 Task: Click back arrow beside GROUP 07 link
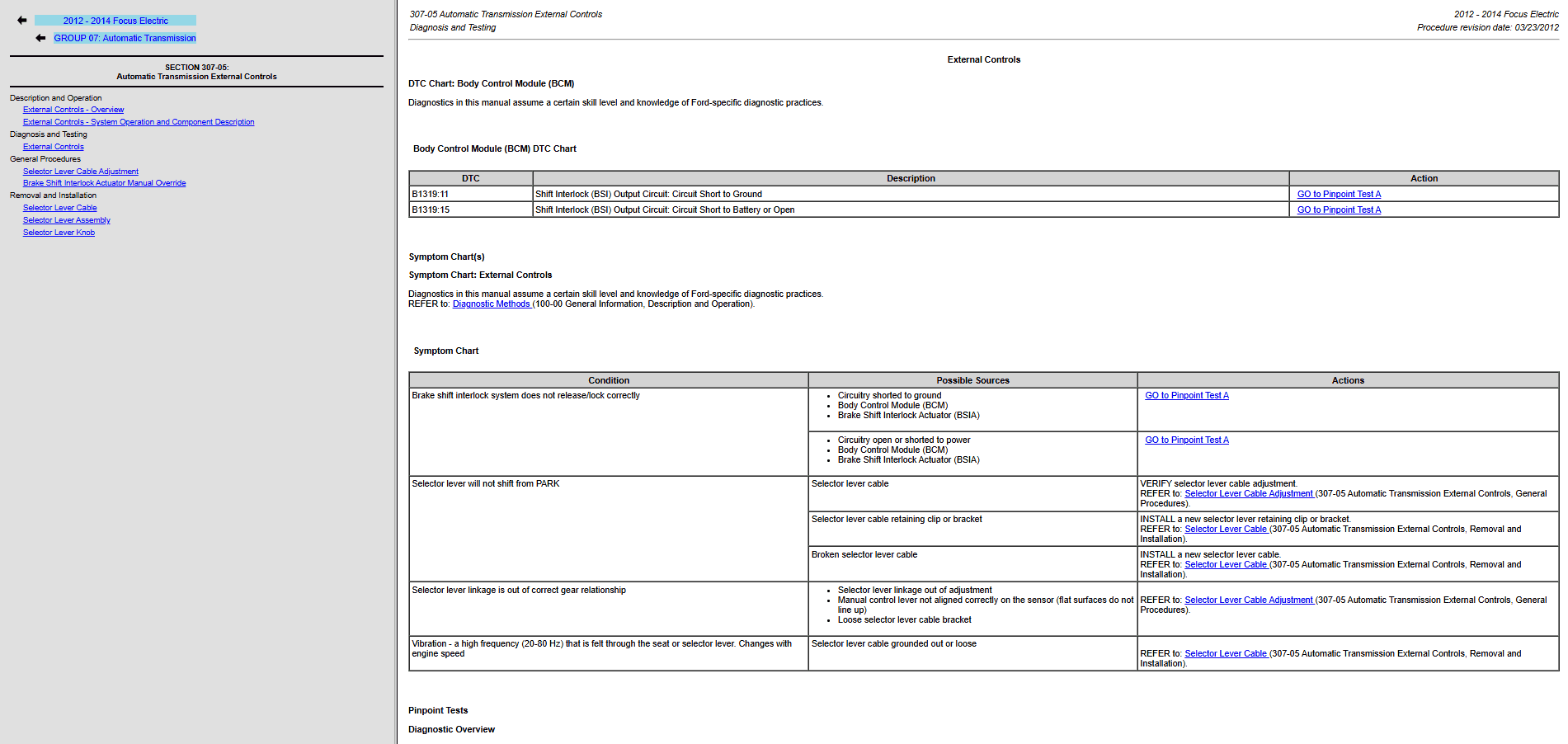coord(40,38)
